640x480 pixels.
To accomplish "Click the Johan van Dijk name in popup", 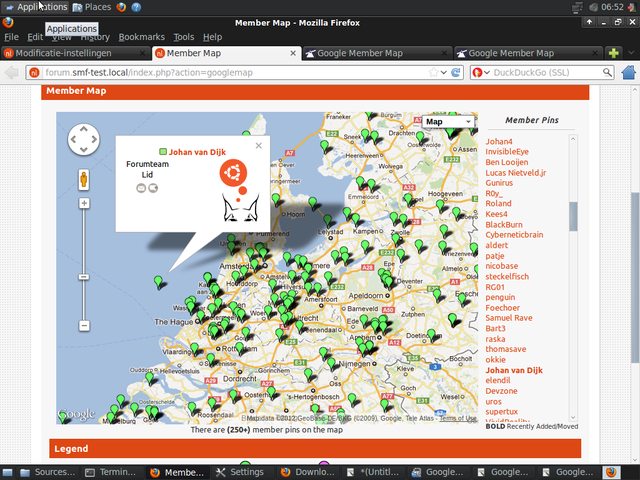I will (x=197, y=152).
